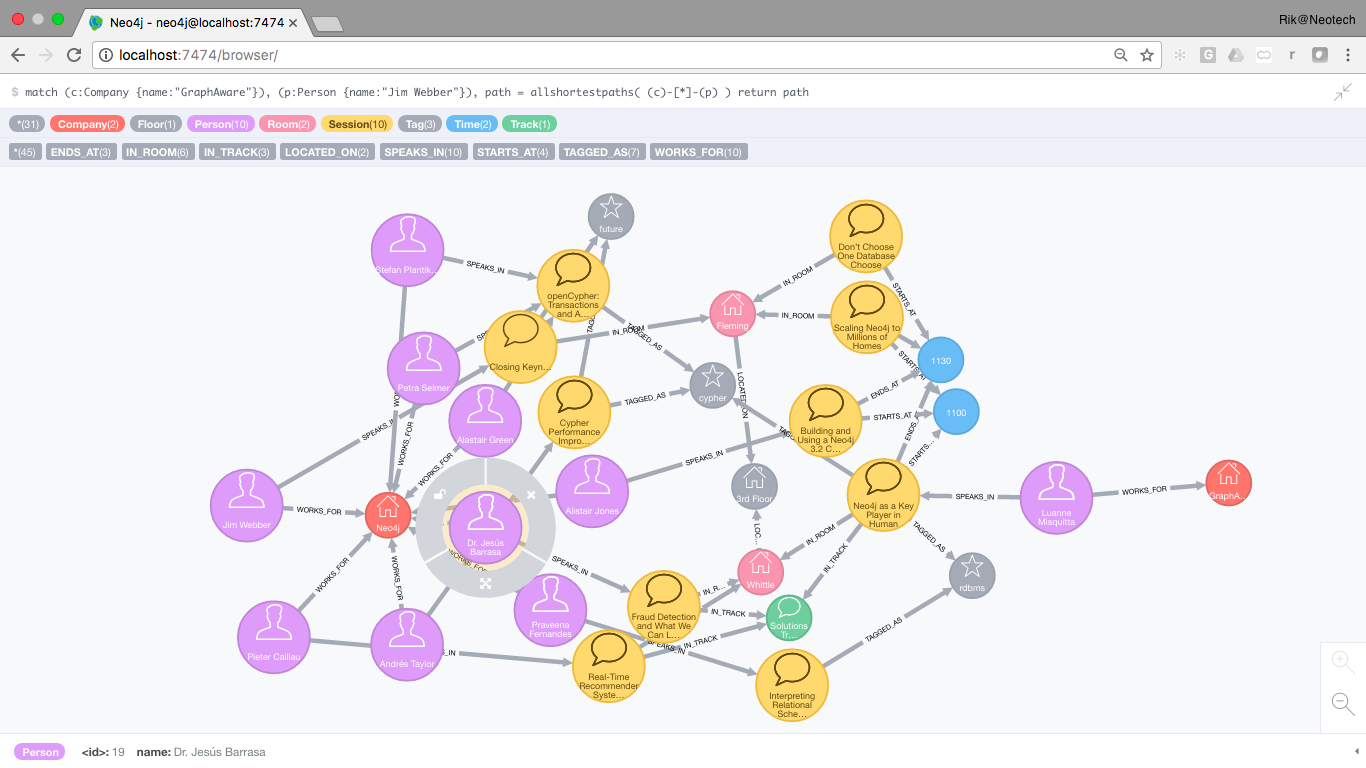Click the Alastair Green person node

[x=485, y=421]
